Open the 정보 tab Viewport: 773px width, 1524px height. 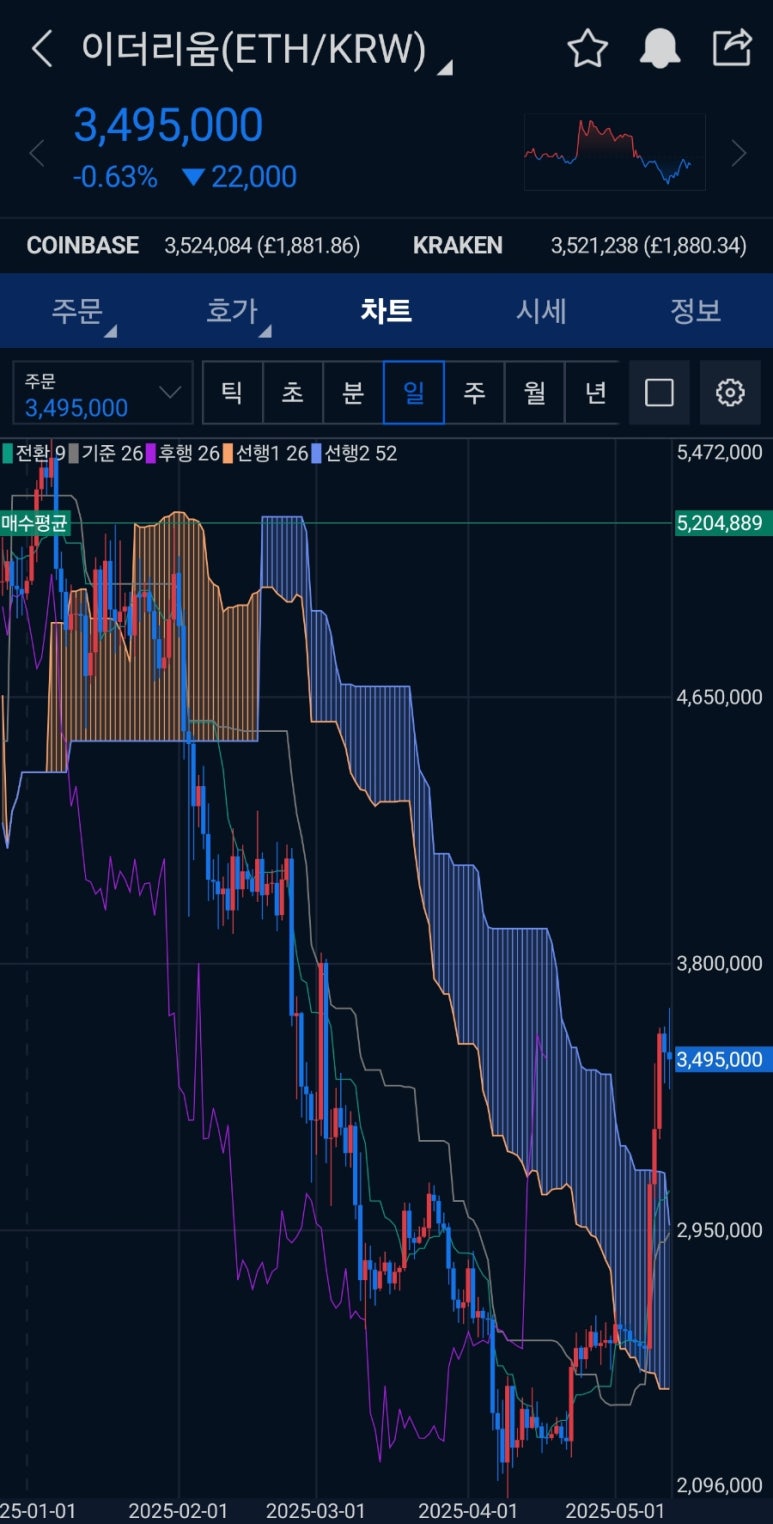[695, 311]
